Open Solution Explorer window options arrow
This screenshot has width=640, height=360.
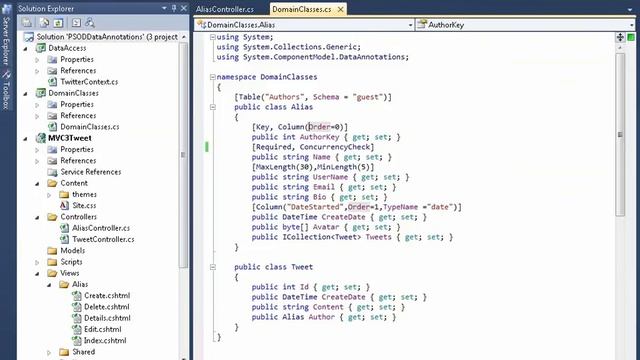[164, 8]
